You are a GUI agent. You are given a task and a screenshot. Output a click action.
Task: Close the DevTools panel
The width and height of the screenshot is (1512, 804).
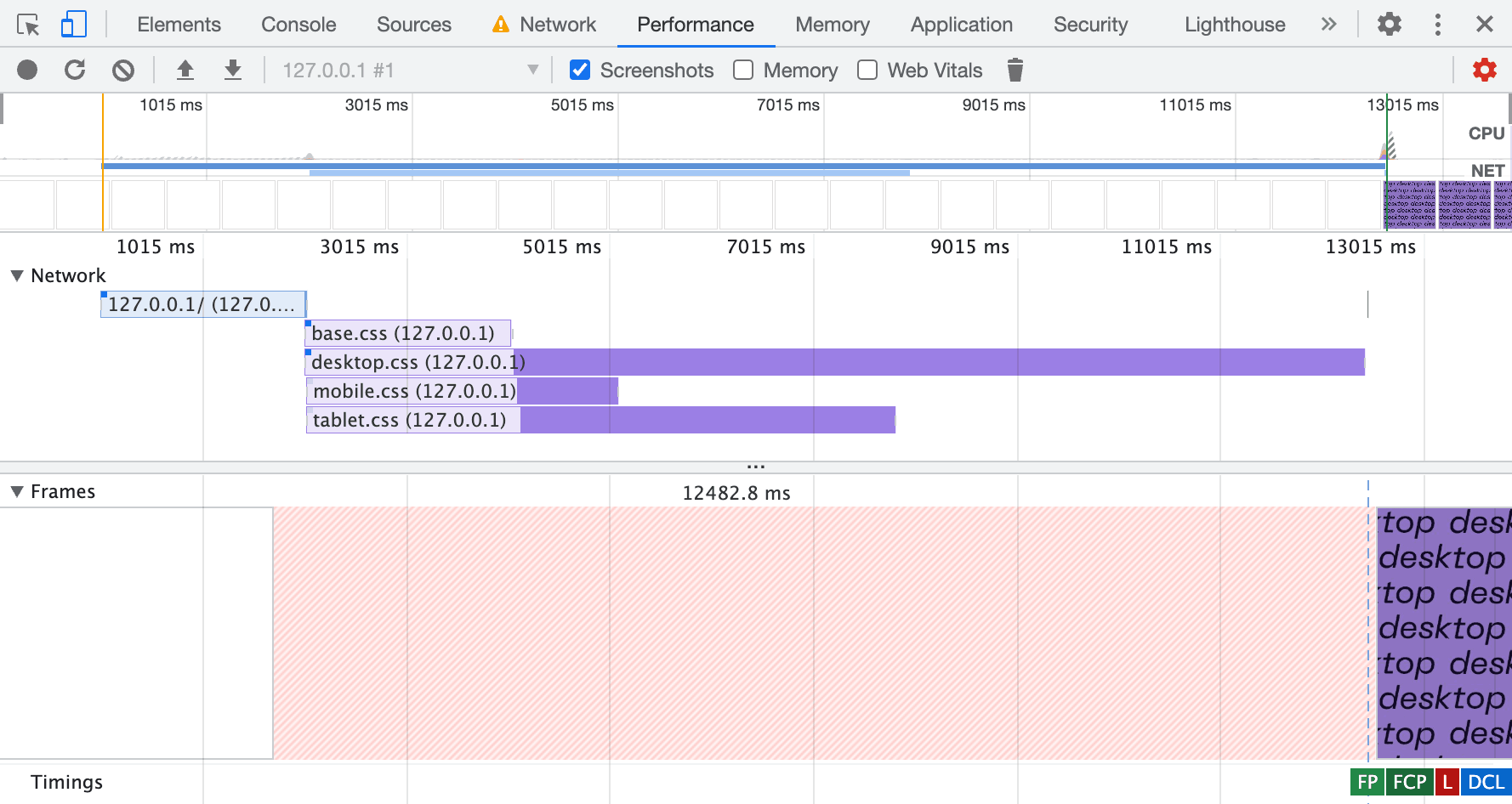1485,24
